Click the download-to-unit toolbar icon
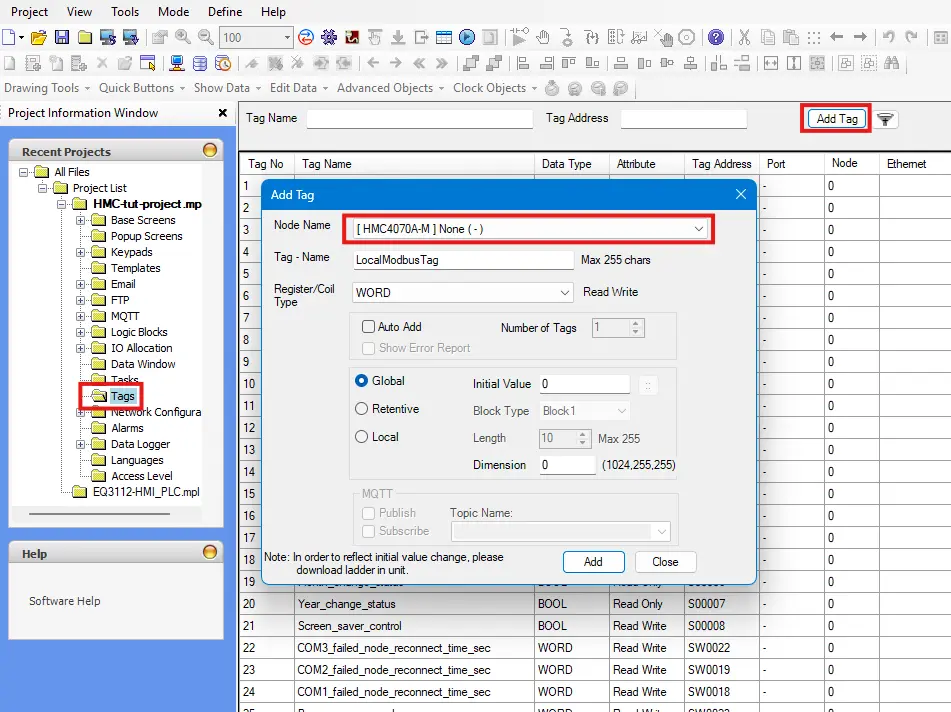The width and height of the screenshot is (951, 712). (x=396, y=35)
